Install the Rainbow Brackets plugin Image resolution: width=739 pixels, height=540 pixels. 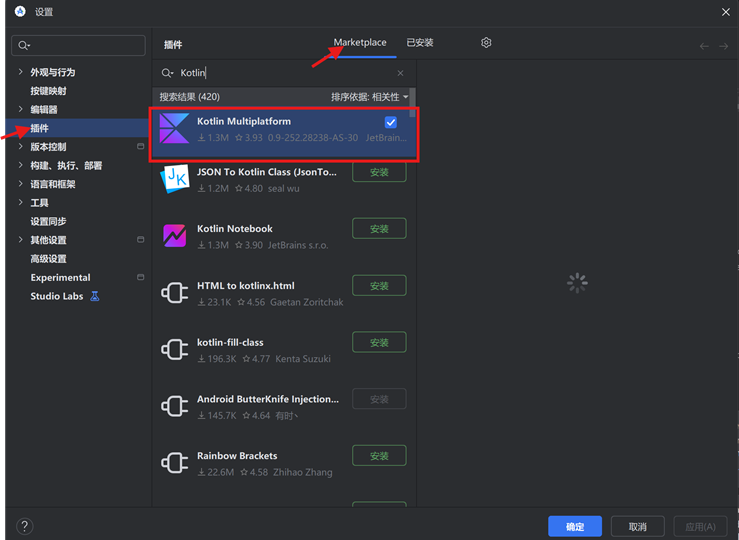(379, 456)
